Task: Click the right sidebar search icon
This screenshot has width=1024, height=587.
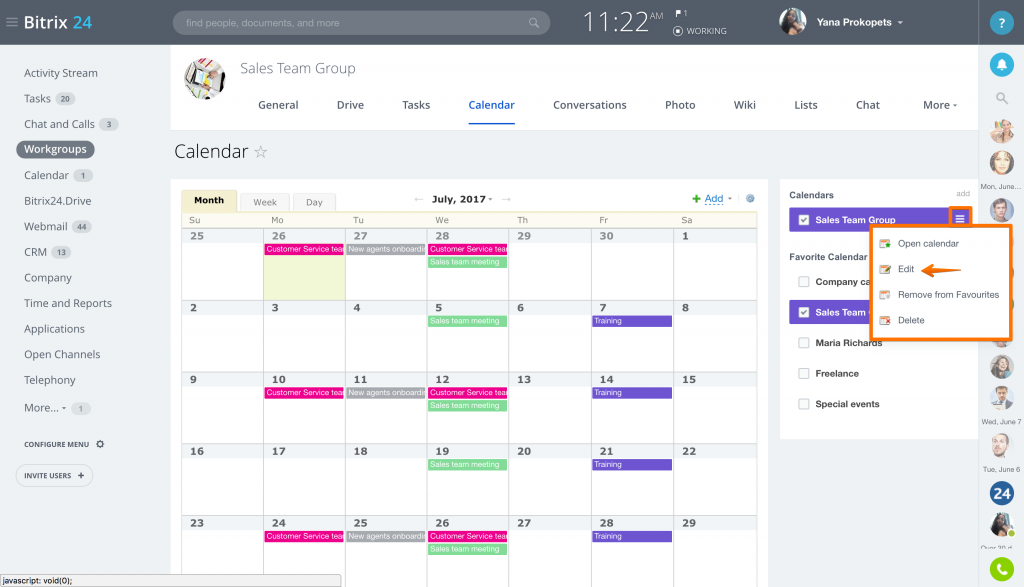Action: (x=1001, y=99)
